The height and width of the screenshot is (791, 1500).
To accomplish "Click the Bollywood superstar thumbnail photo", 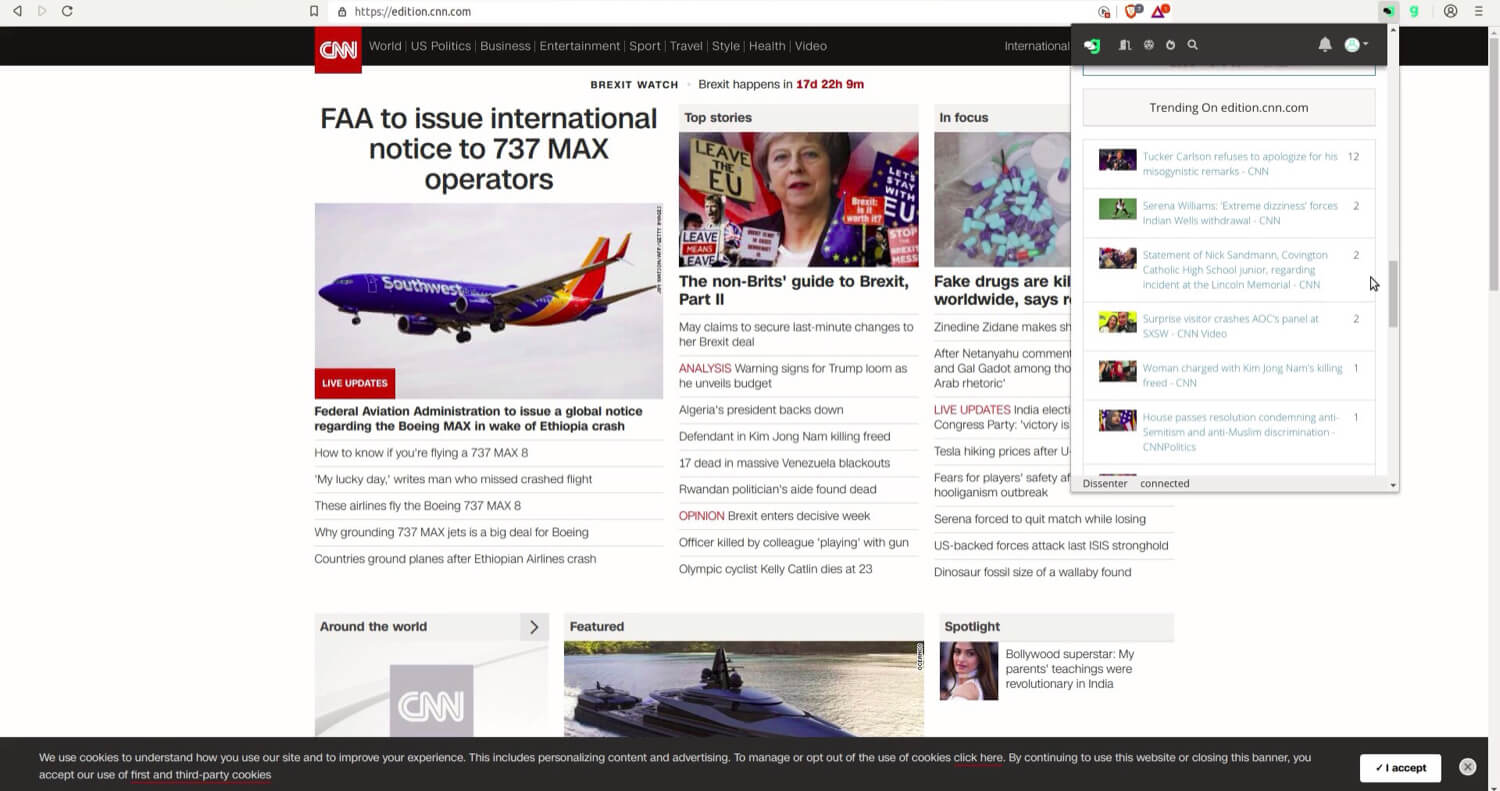I will (969, 671).
